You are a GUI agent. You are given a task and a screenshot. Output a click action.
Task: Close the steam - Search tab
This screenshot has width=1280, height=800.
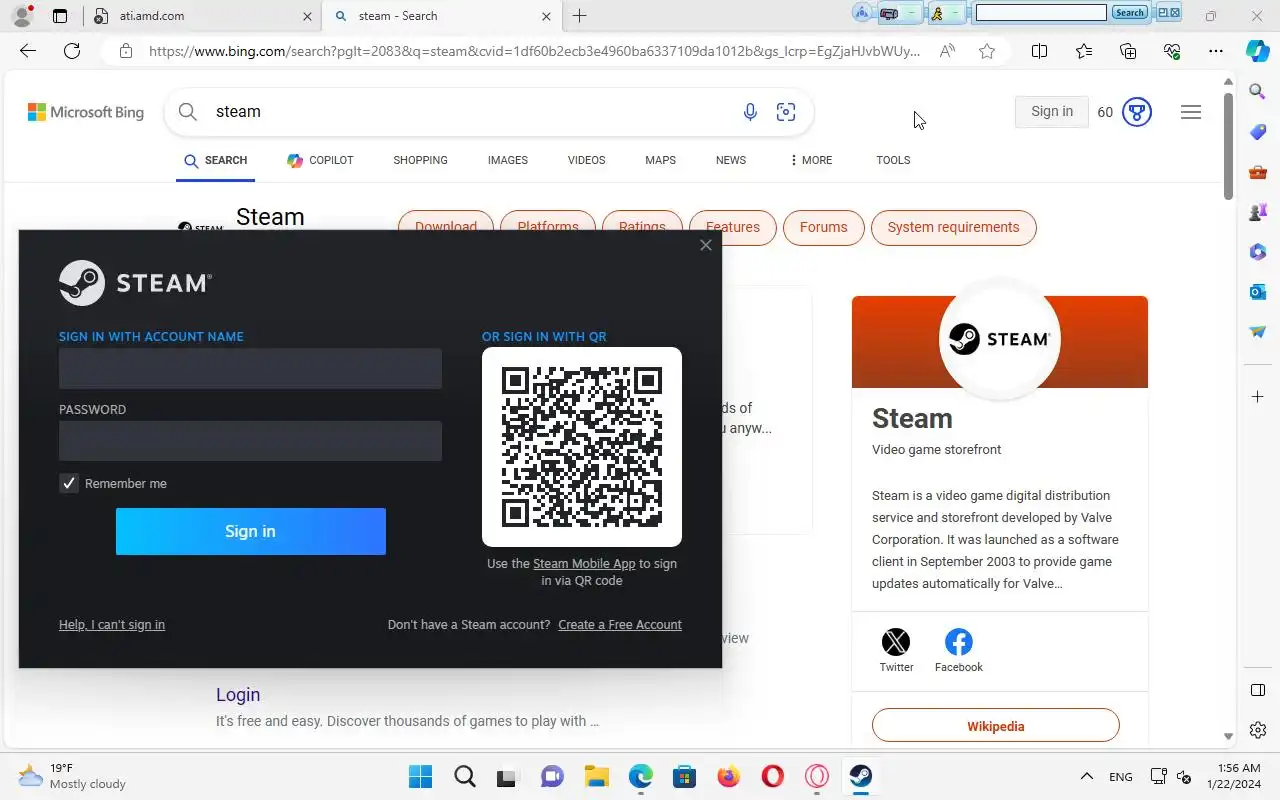[x=546, y=16]
